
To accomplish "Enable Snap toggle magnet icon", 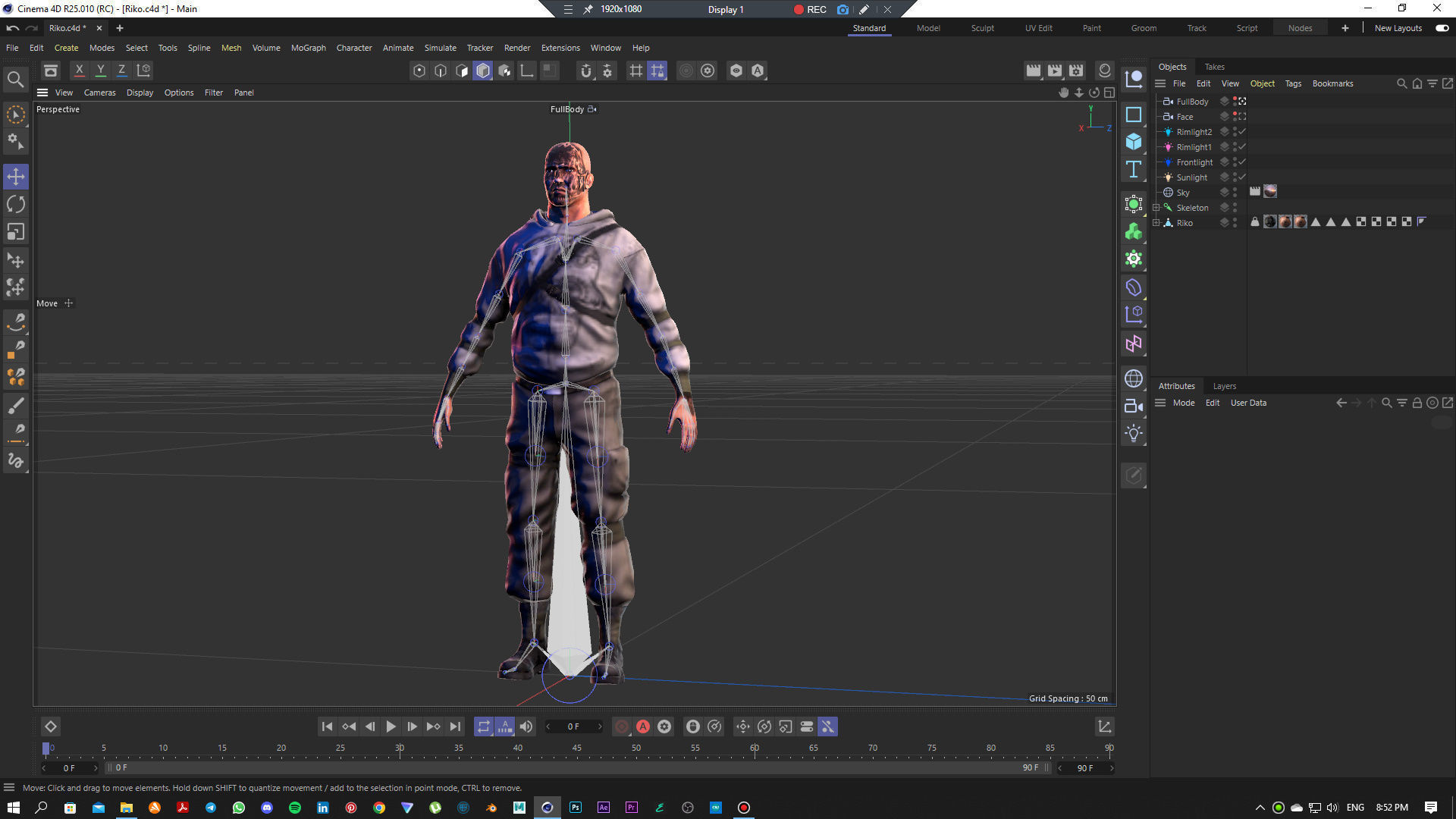I will (585, 71).
